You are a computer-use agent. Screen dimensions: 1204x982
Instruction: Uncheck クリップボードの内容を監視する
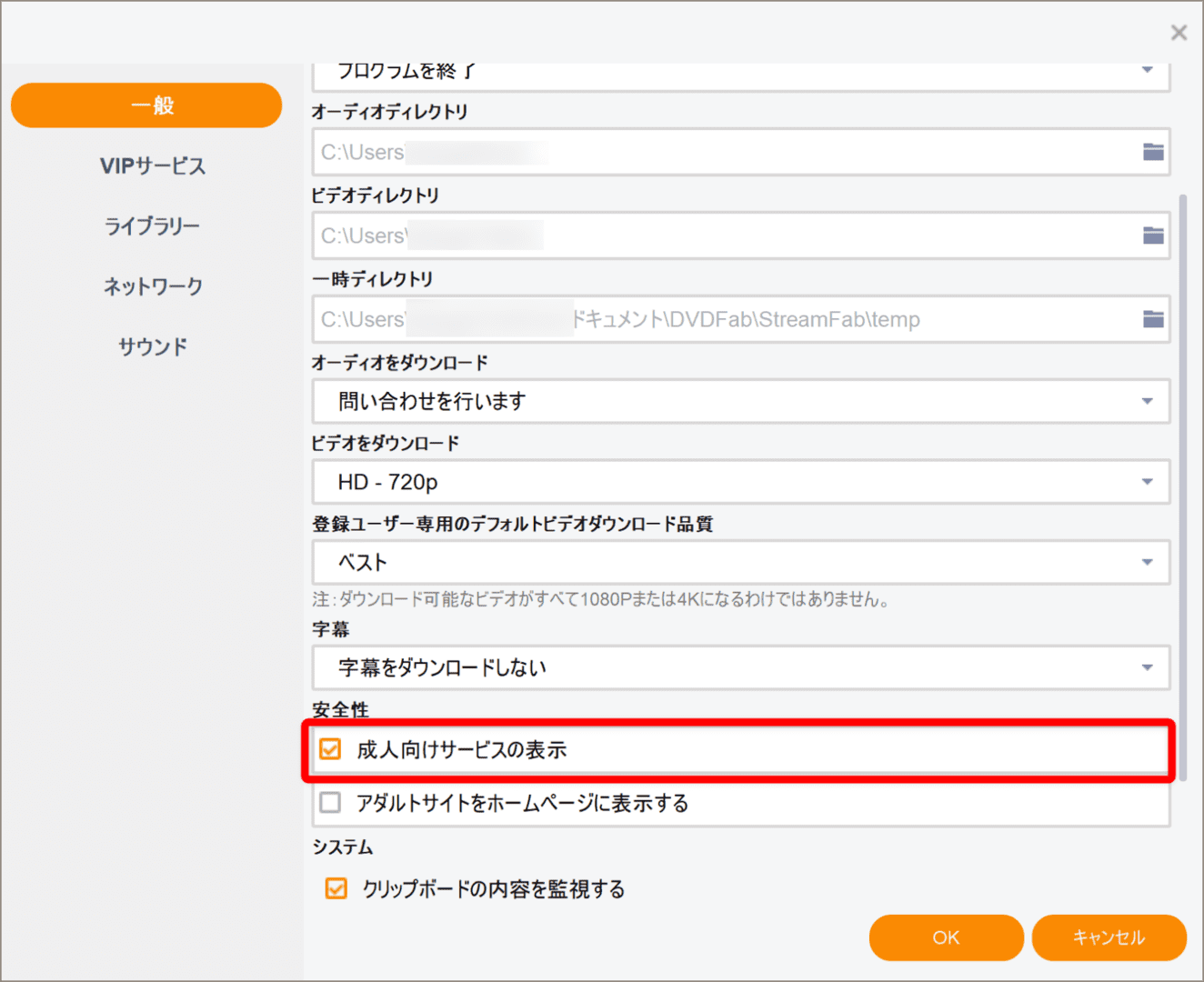[x=336, y=888]
